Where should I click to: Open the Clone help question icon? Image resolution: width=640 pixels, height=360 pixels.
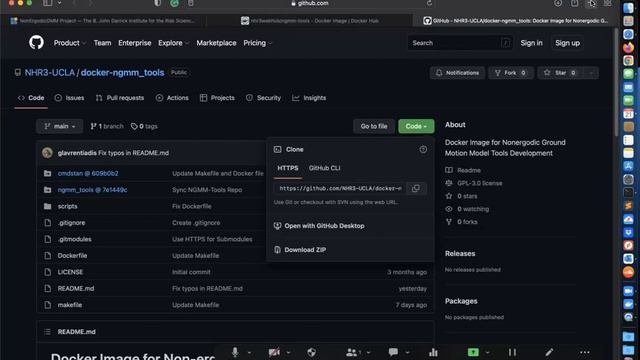pos(423,149)
